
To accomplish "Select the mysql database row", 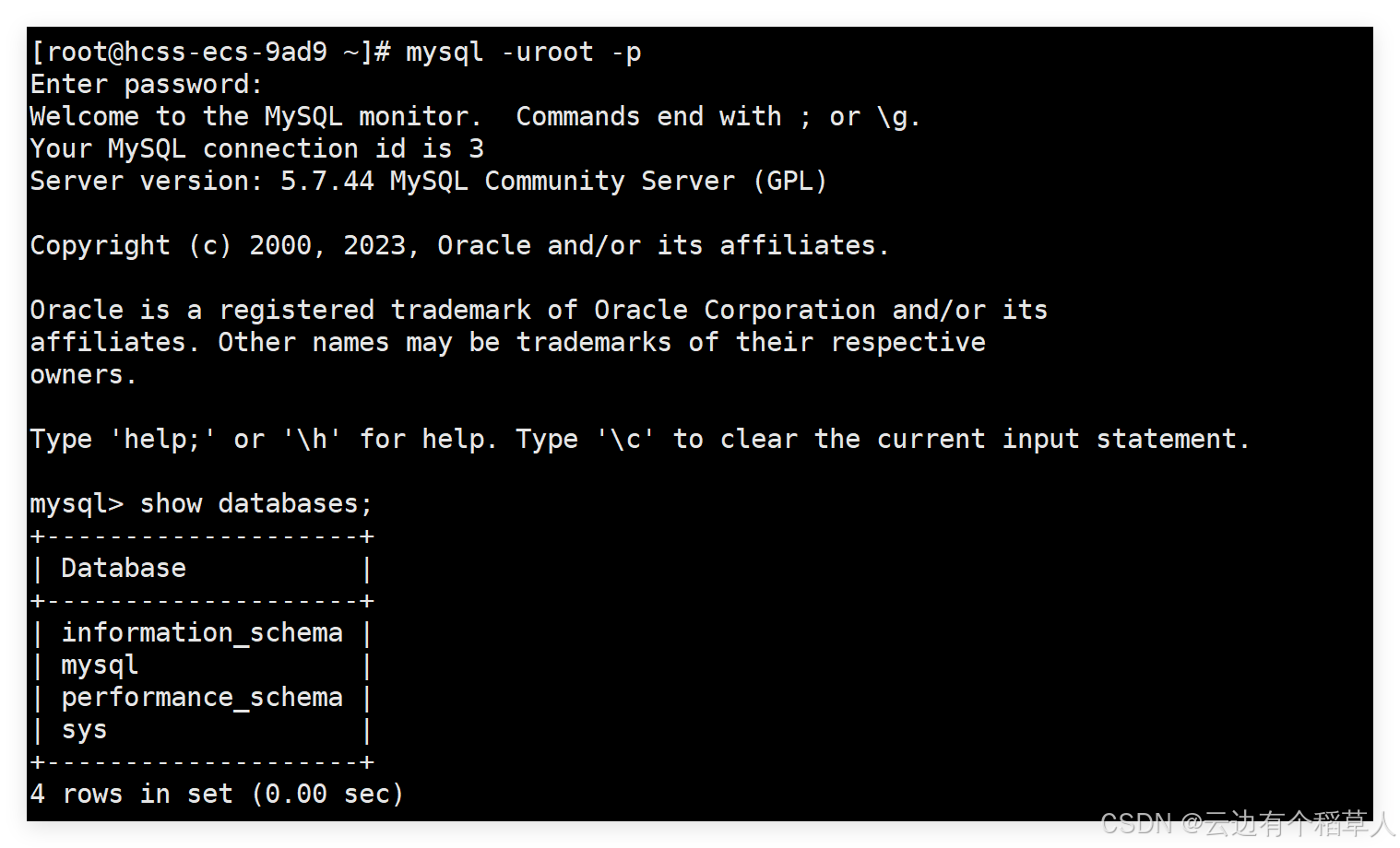I will pos(202,665).
